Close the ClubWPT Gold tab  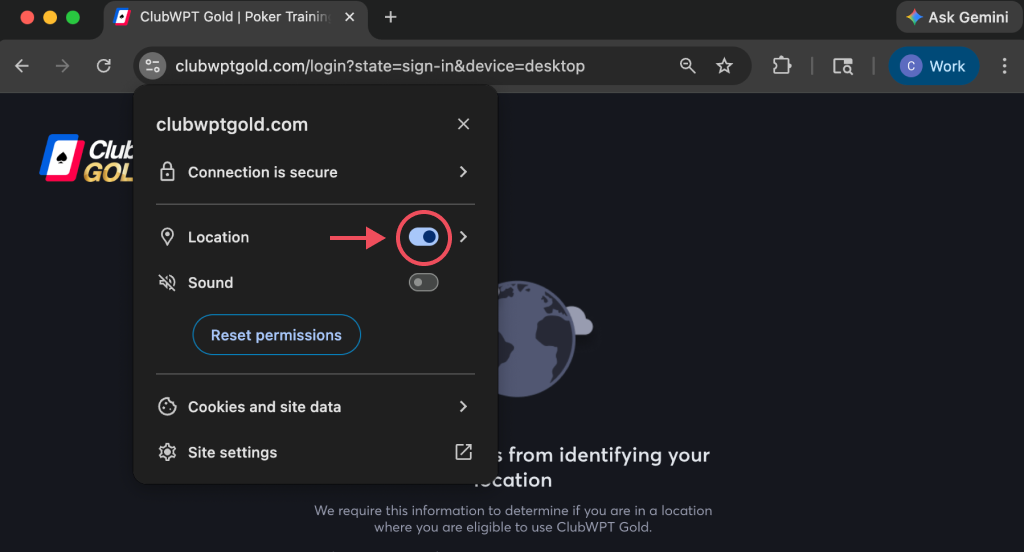349,18
